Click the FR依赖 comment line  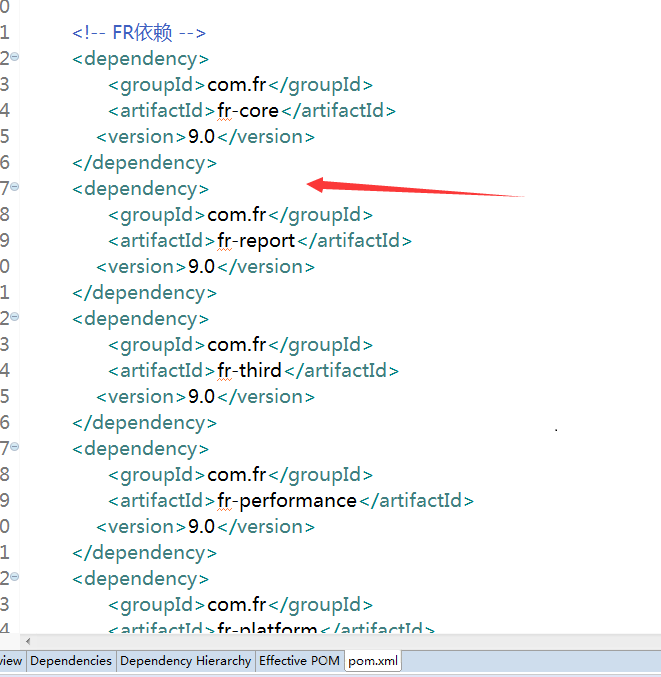139,33
